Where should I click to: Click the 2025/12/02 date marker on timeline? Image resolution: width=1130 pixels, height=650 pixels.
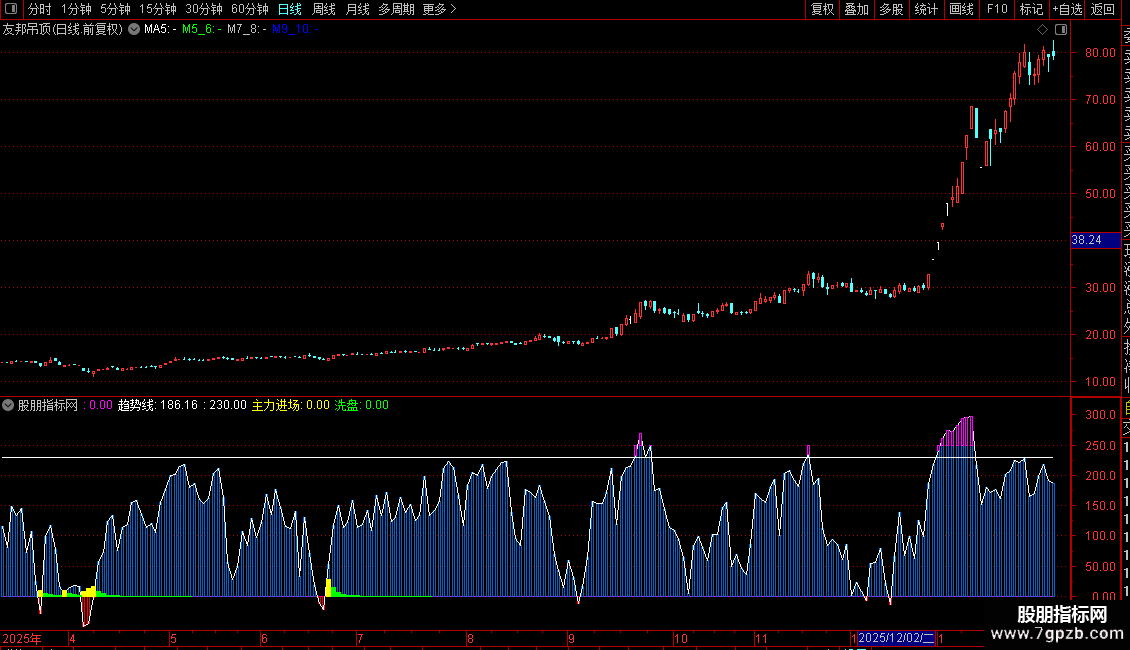[896, 637]
